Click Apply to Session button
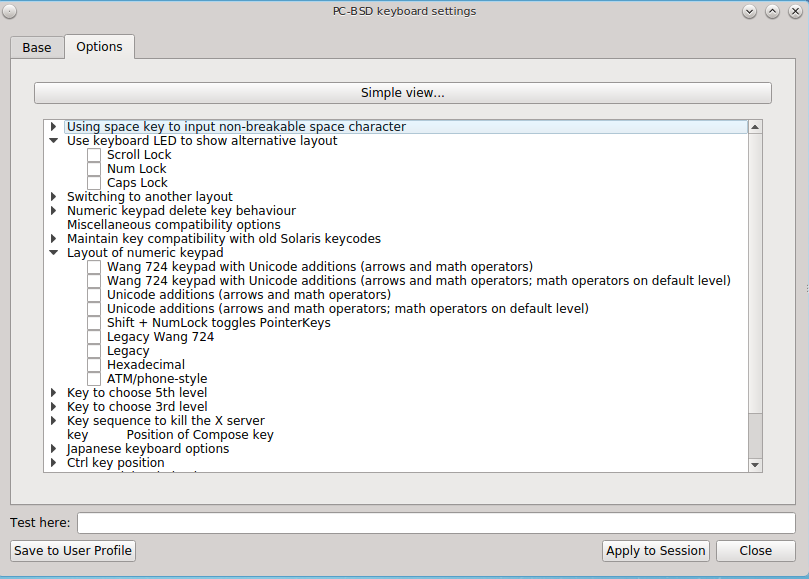Screen dimensions: 809x579 tap(656, 551)
